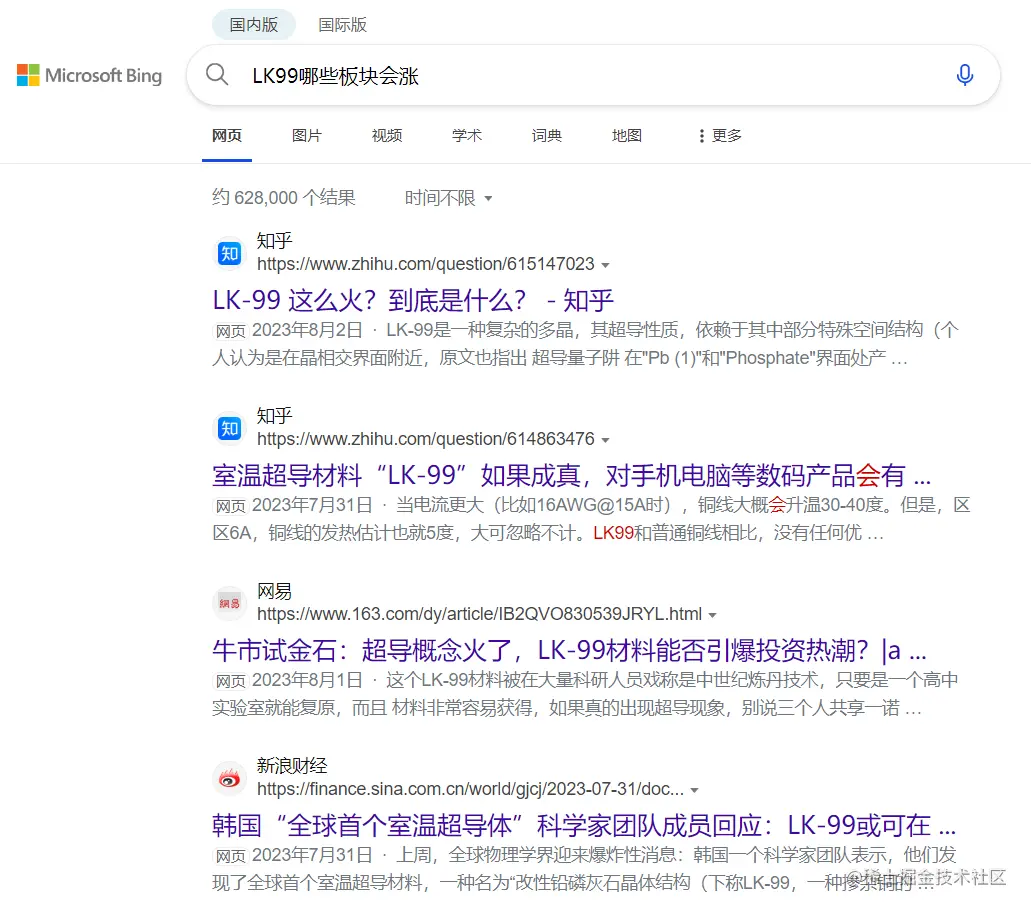Expand the arrow next to the finance.sina.com.cn URL
Image resolution: width=1031 pixels, height=912 pixels.
(x=694, y=790)
